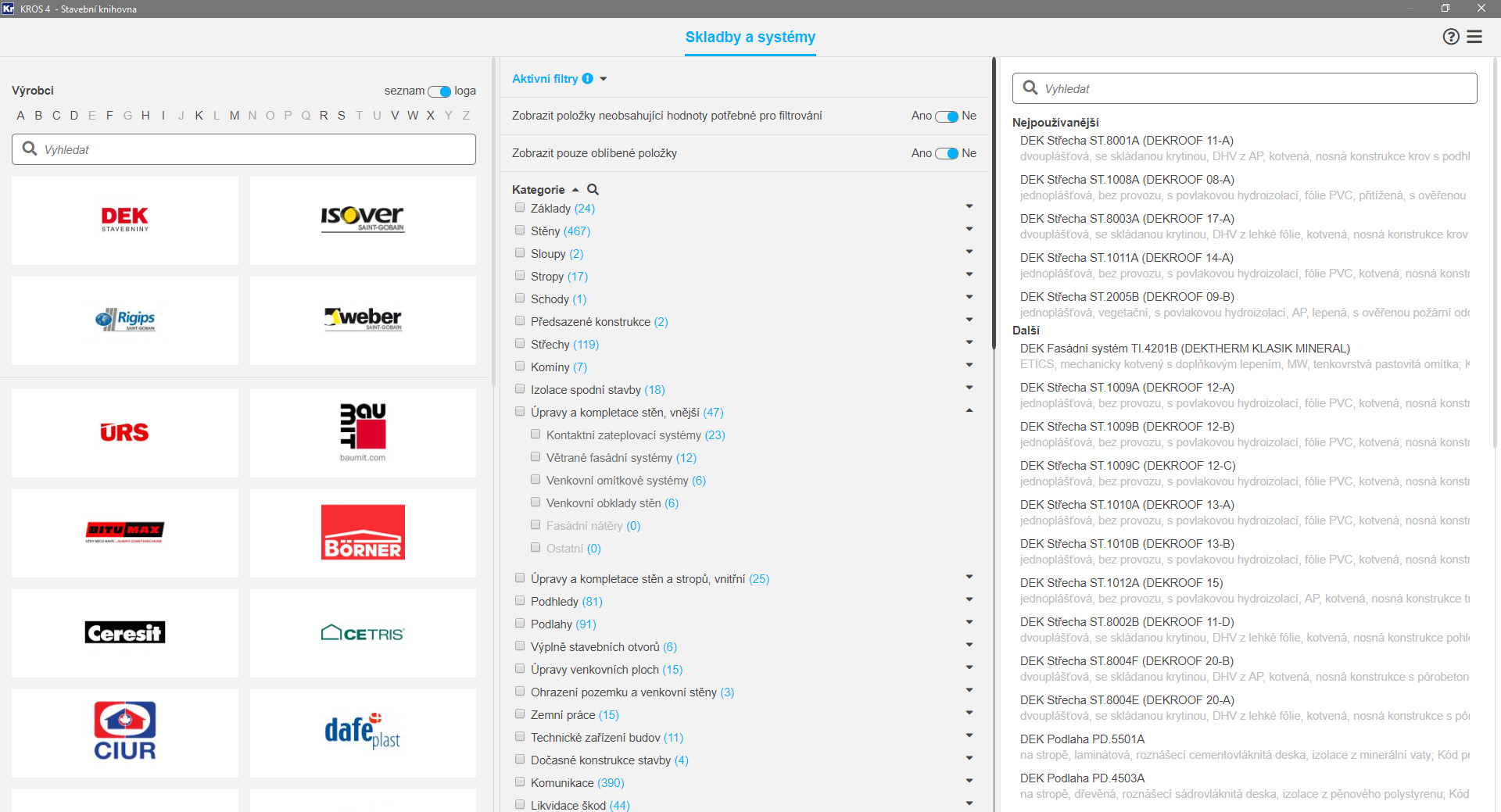Click the manufacturer search field

coord(244,149)
